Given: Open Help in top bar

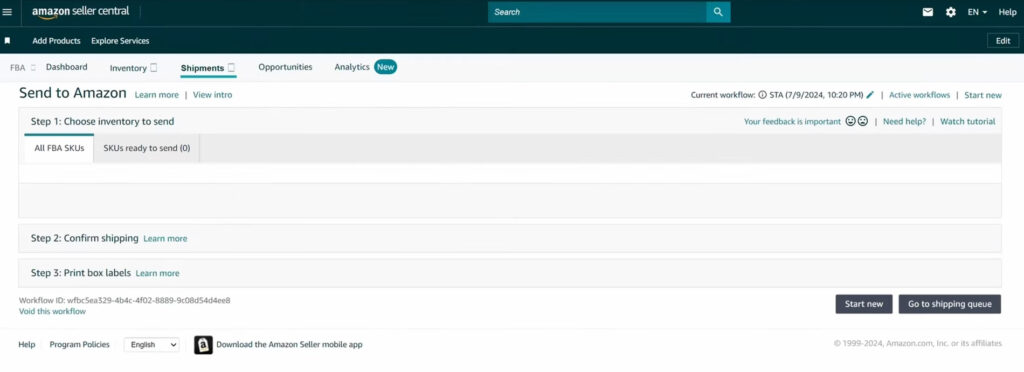Looking at the screenshot, I should pyautogui.click(x=1008, y=12).
